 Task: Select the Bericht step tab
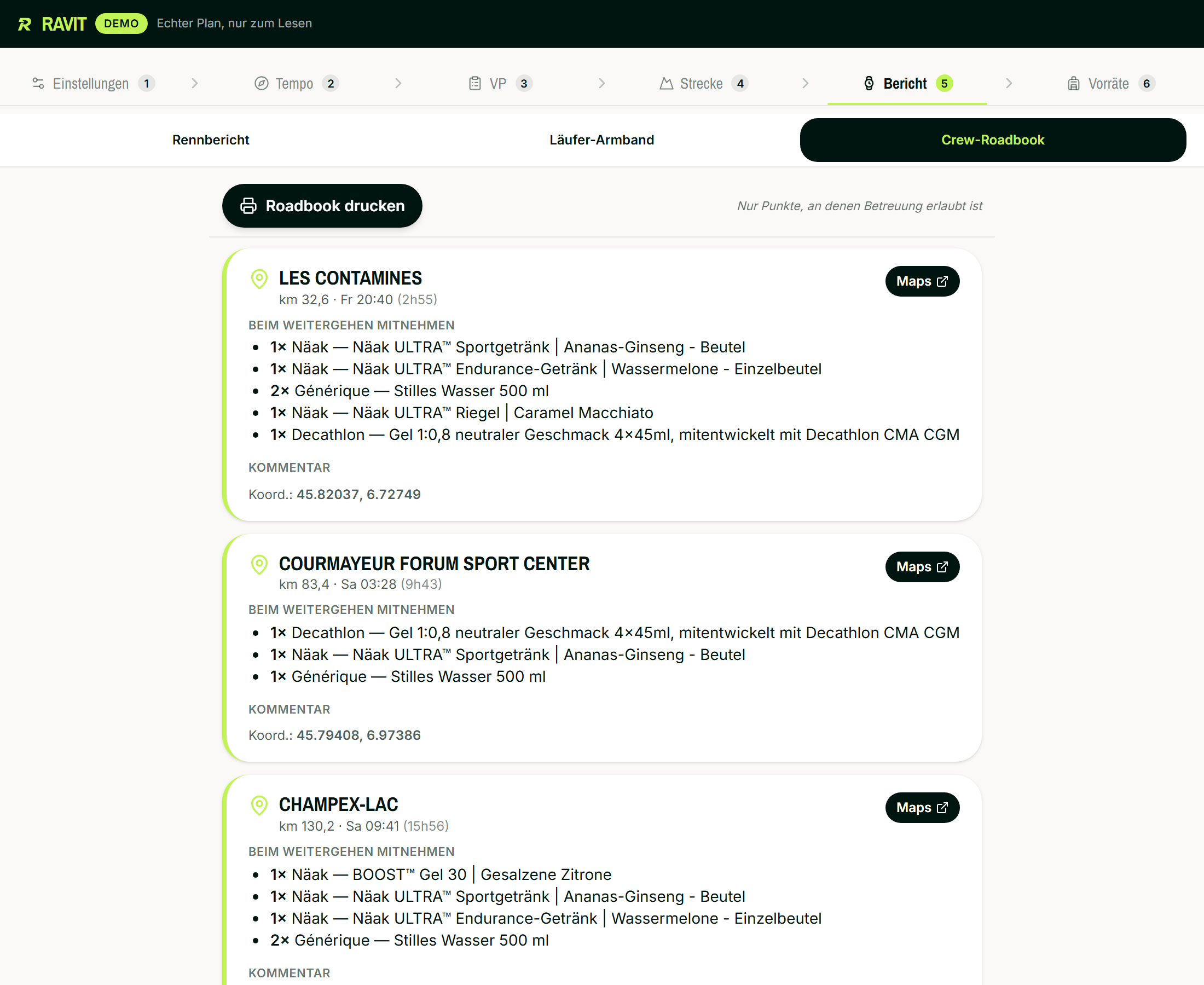(x=907, y=83)
